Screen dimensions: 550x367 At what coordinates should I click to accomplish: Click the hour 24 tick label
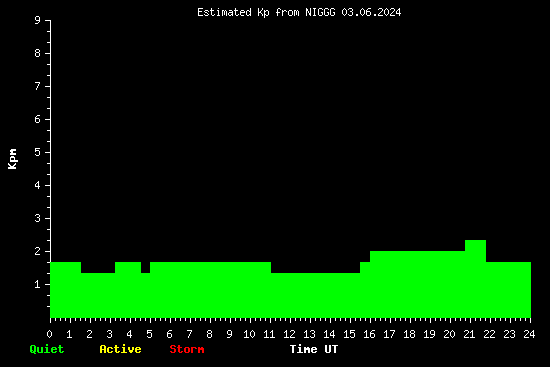coord(529,334)
